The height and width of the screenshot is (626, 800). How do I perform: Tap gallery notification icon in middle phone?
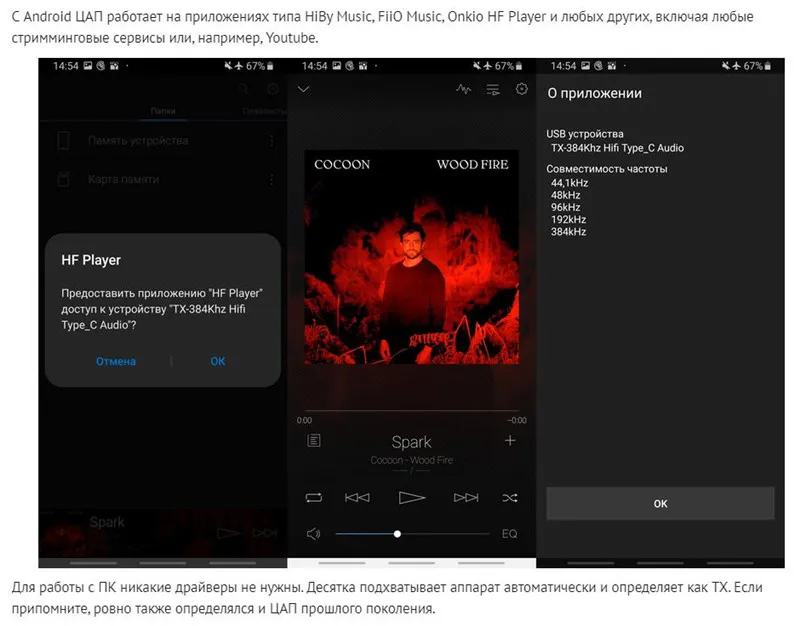pyautogui.click(x=337, y=66)
